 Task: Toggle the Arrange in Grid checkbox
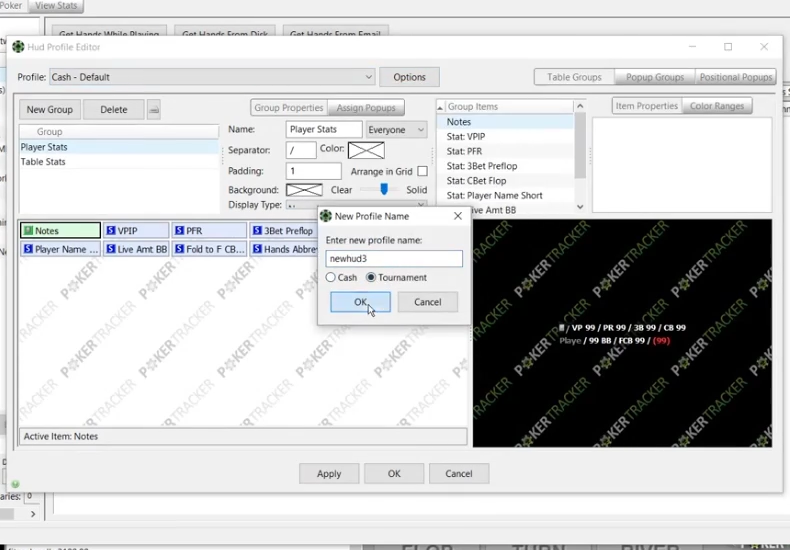click(x=423, y=171)
